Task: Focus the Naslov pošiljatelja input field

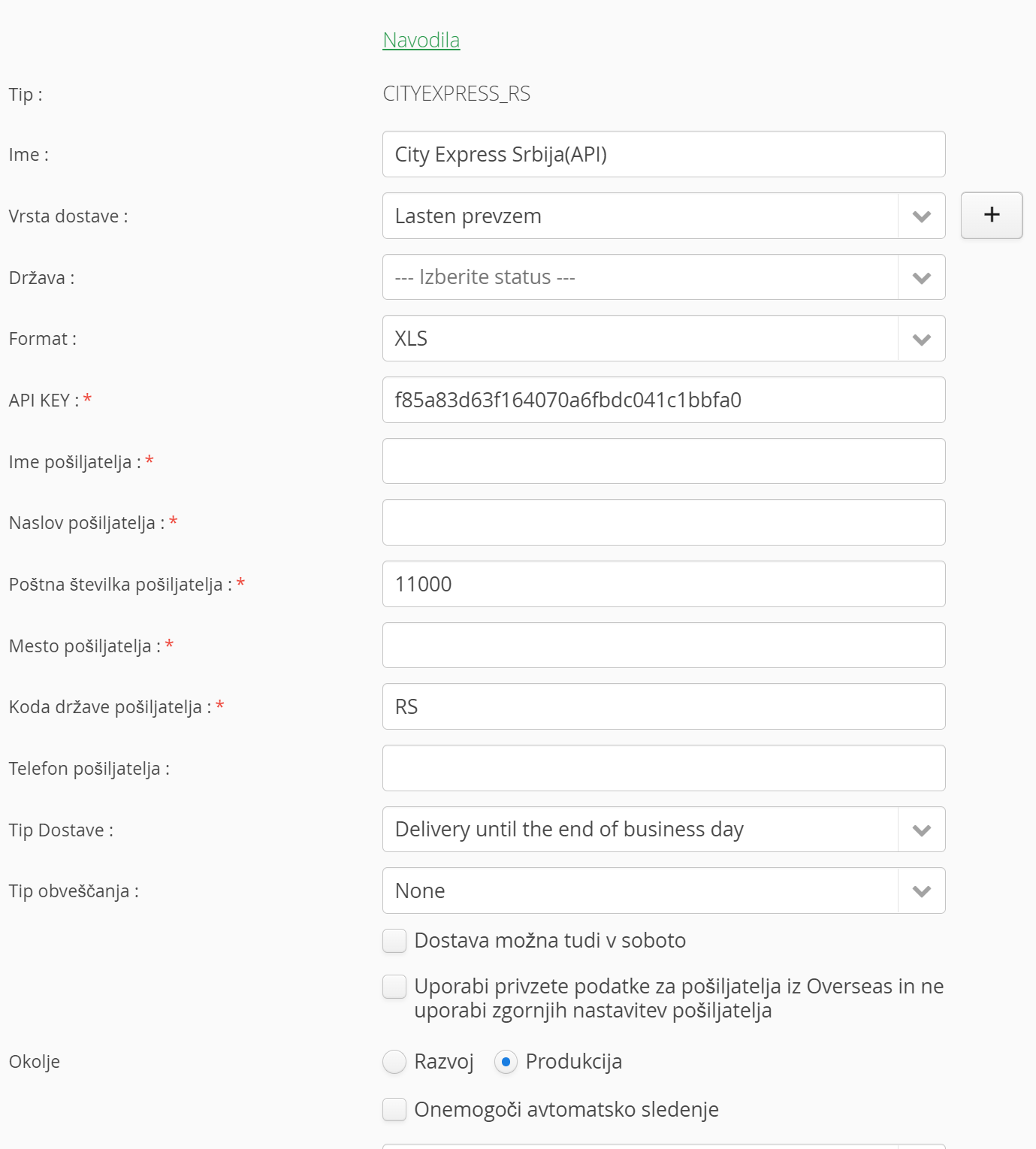Action: click(663, 522)
